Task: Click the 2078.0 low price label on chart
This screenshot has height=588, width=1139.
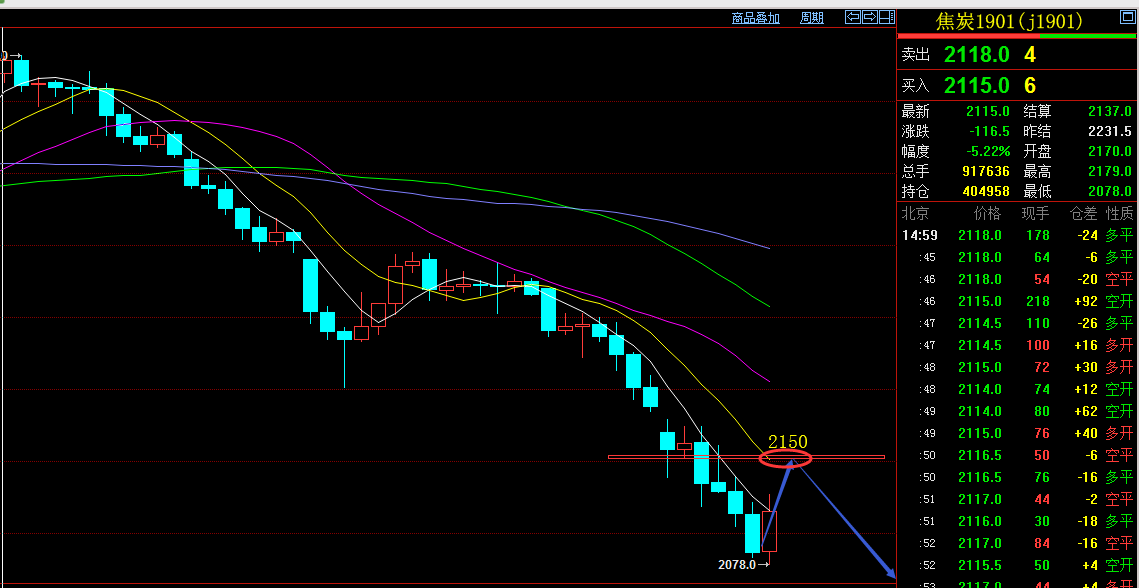Action: 737,565
